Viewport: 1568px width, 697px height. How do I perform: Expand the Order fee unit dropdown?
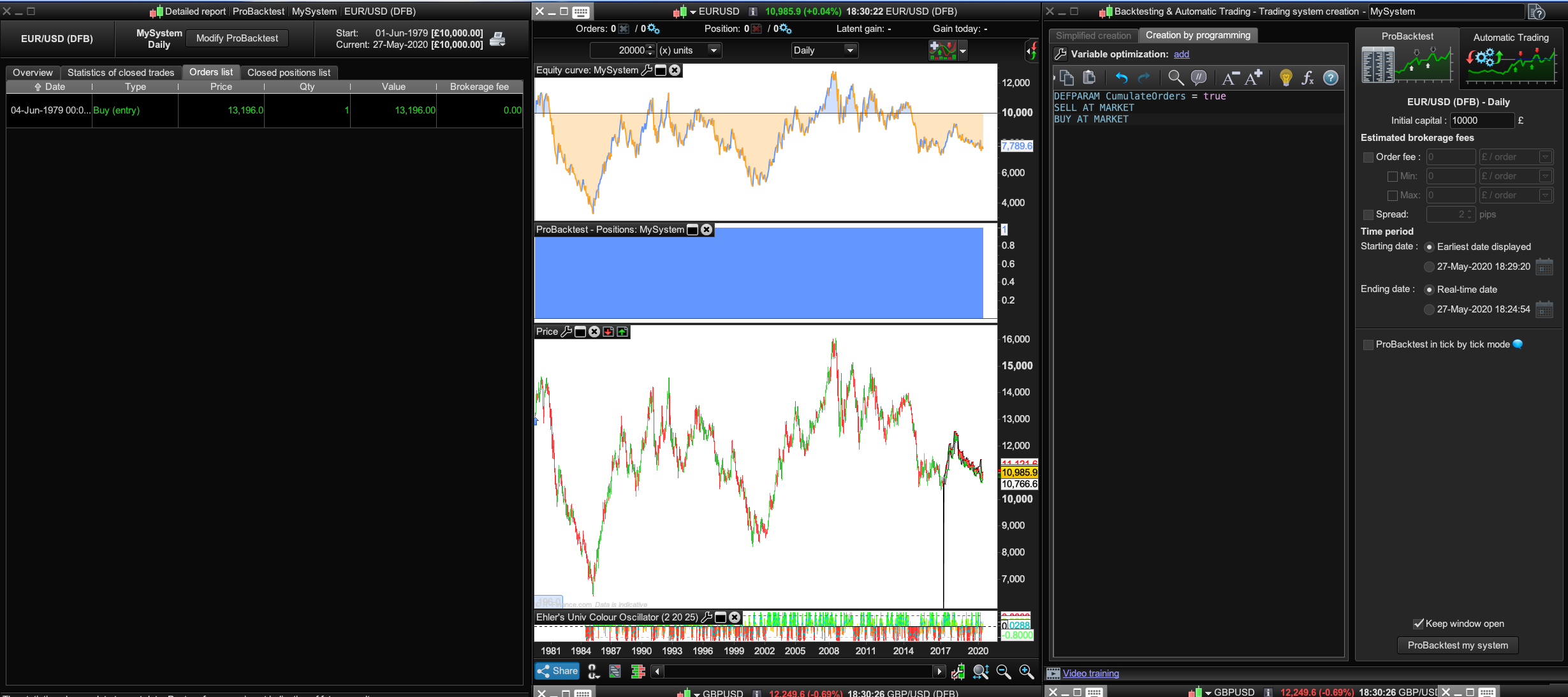[1545, 158]
